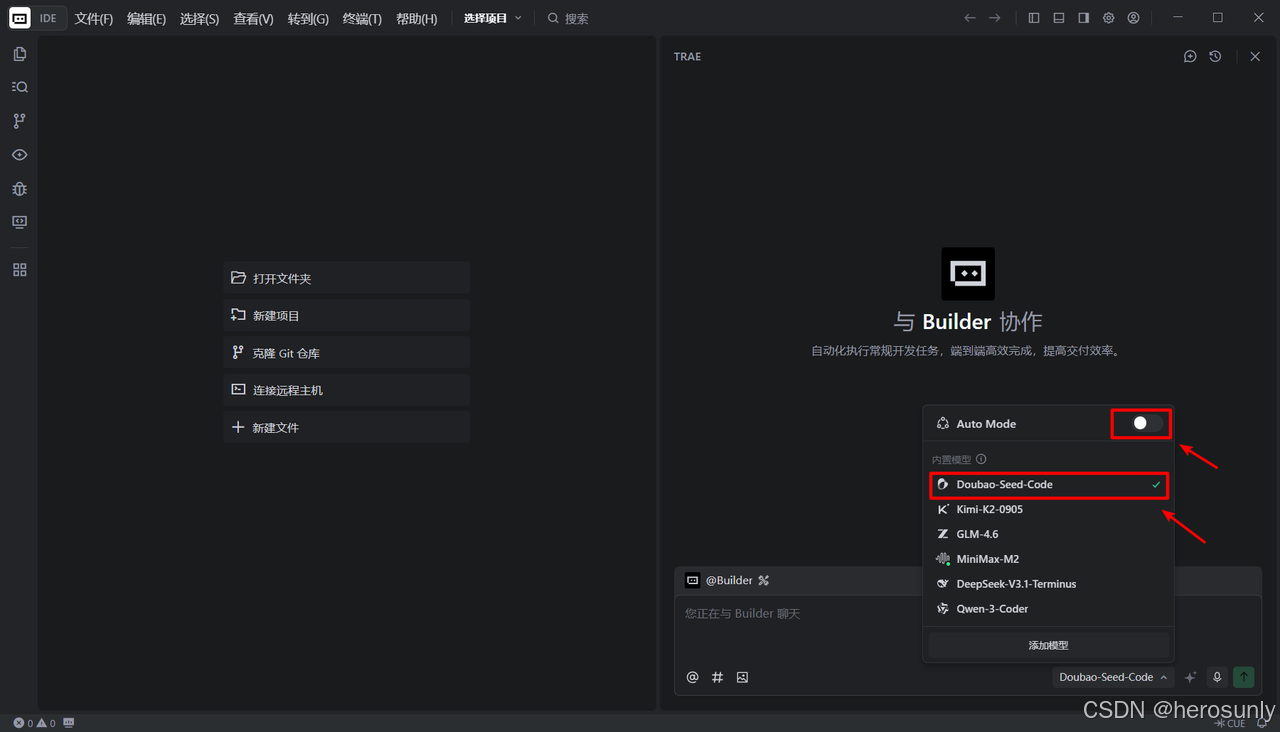Click the image attach icon in chat box
The image size is (1280, 732).
pos(742,677)
